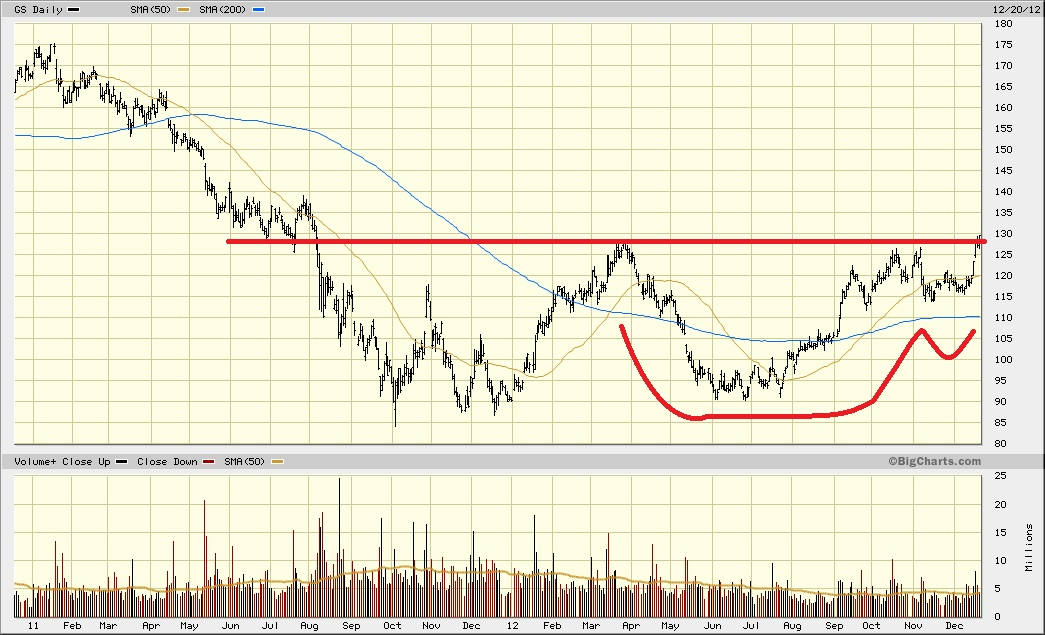Click the GS Daily chart title label

tap(38, 9)
